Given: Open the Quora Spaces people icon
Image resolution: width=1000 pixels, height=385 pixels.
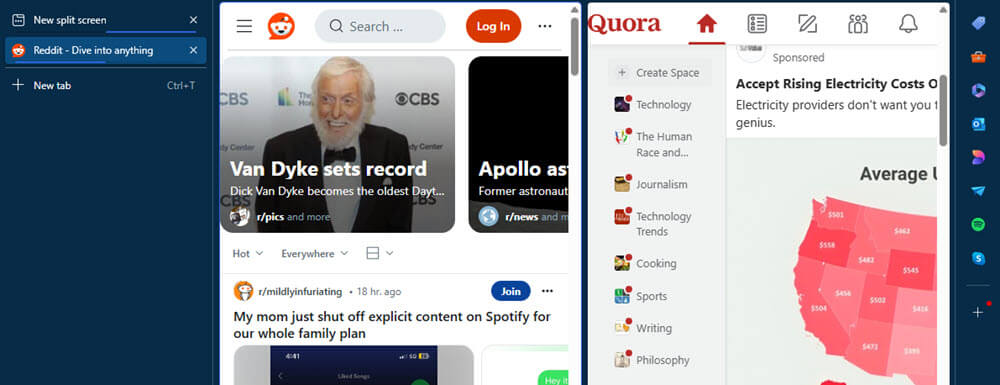Looking at the screenshot, I should click(x=858, y=24).
